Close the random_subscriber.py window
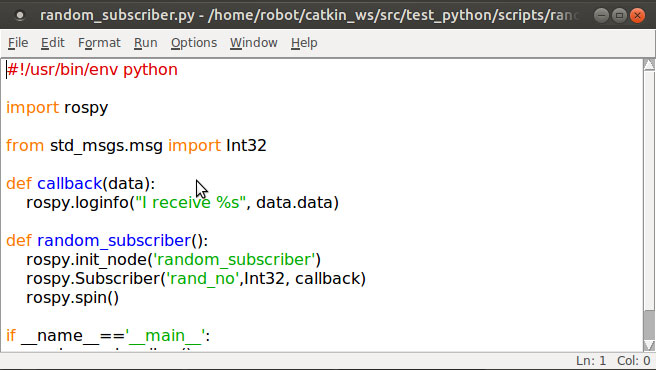The image size is (656, 370). click(x=638, y=15)
